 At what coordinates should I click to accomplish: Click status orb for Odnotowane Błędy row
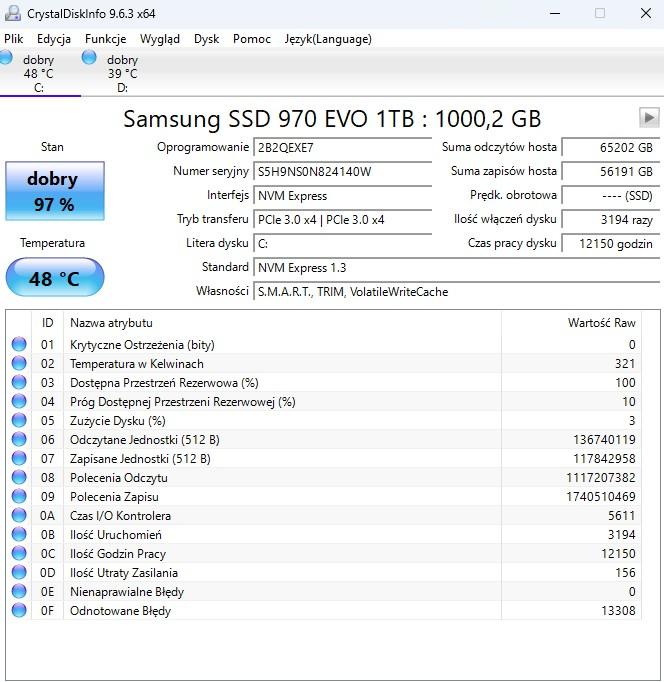[x=19, y=611]
